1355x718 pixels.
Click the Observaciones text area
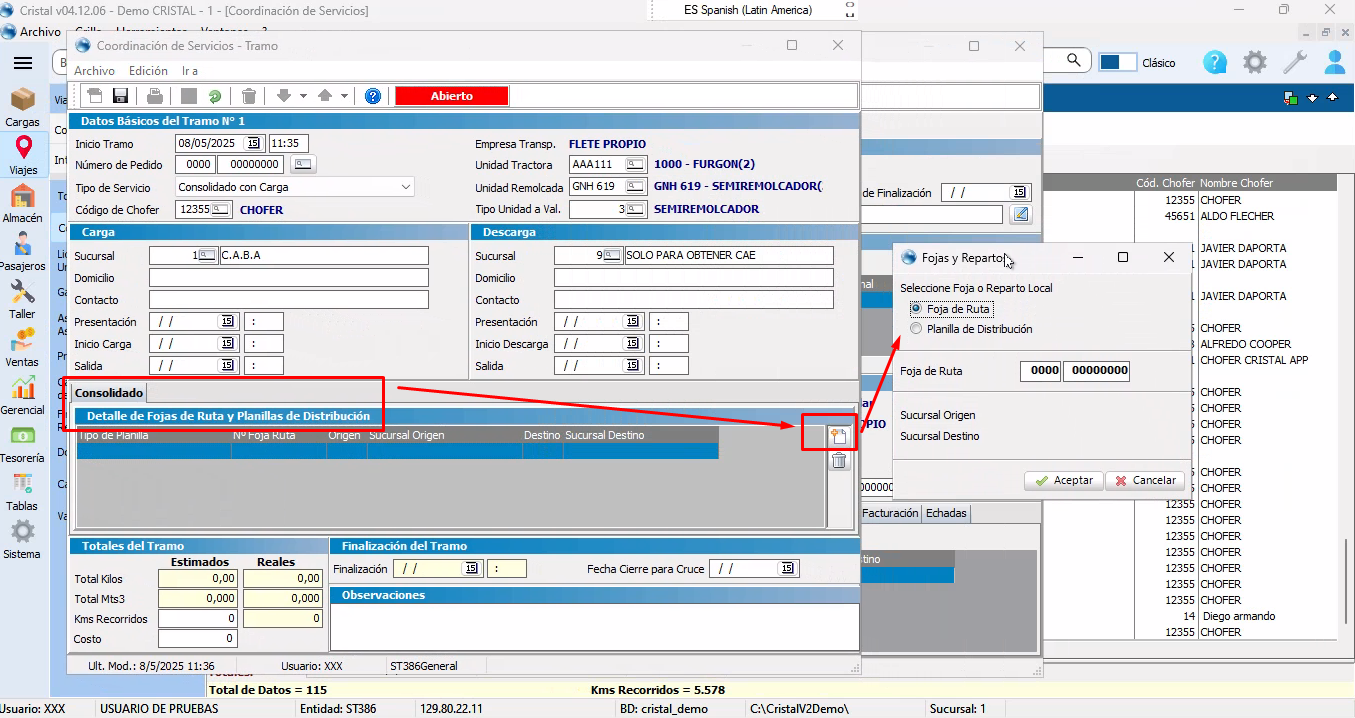coord(594,627)
